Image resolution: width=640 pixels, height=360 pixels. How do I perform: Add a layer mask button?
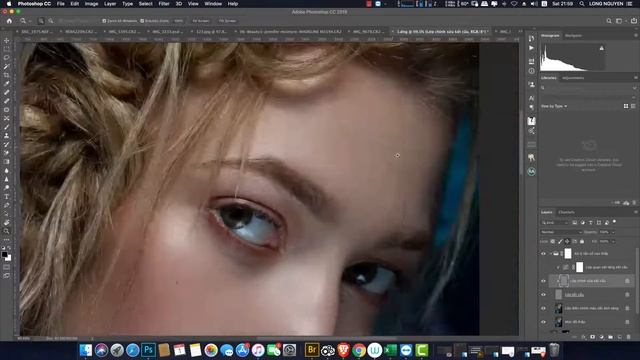(592, 337)
